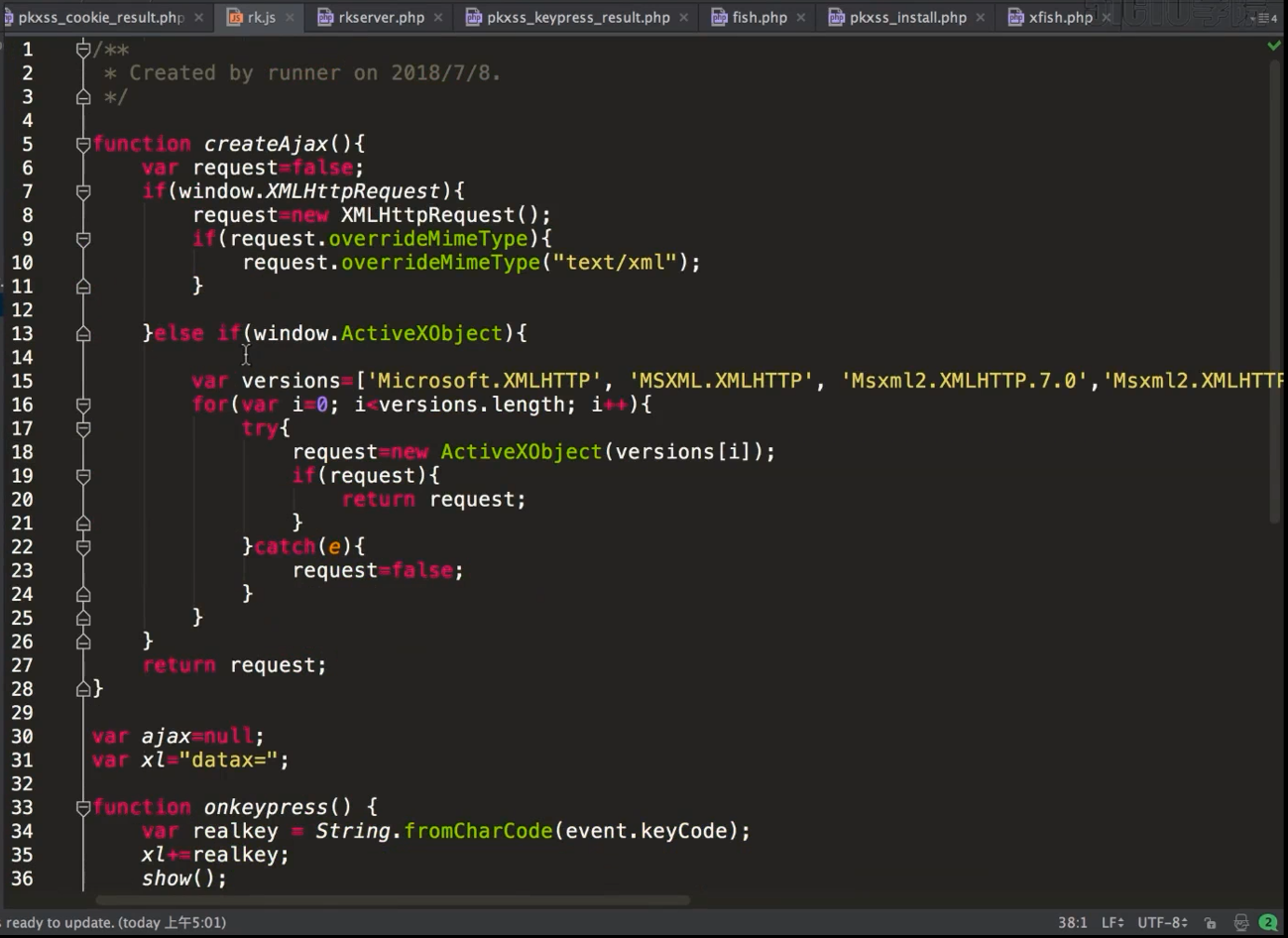Click fromCharCode on line 34
The width and height of the screenshot is (1288, 938).
click(x=478, y=831)
